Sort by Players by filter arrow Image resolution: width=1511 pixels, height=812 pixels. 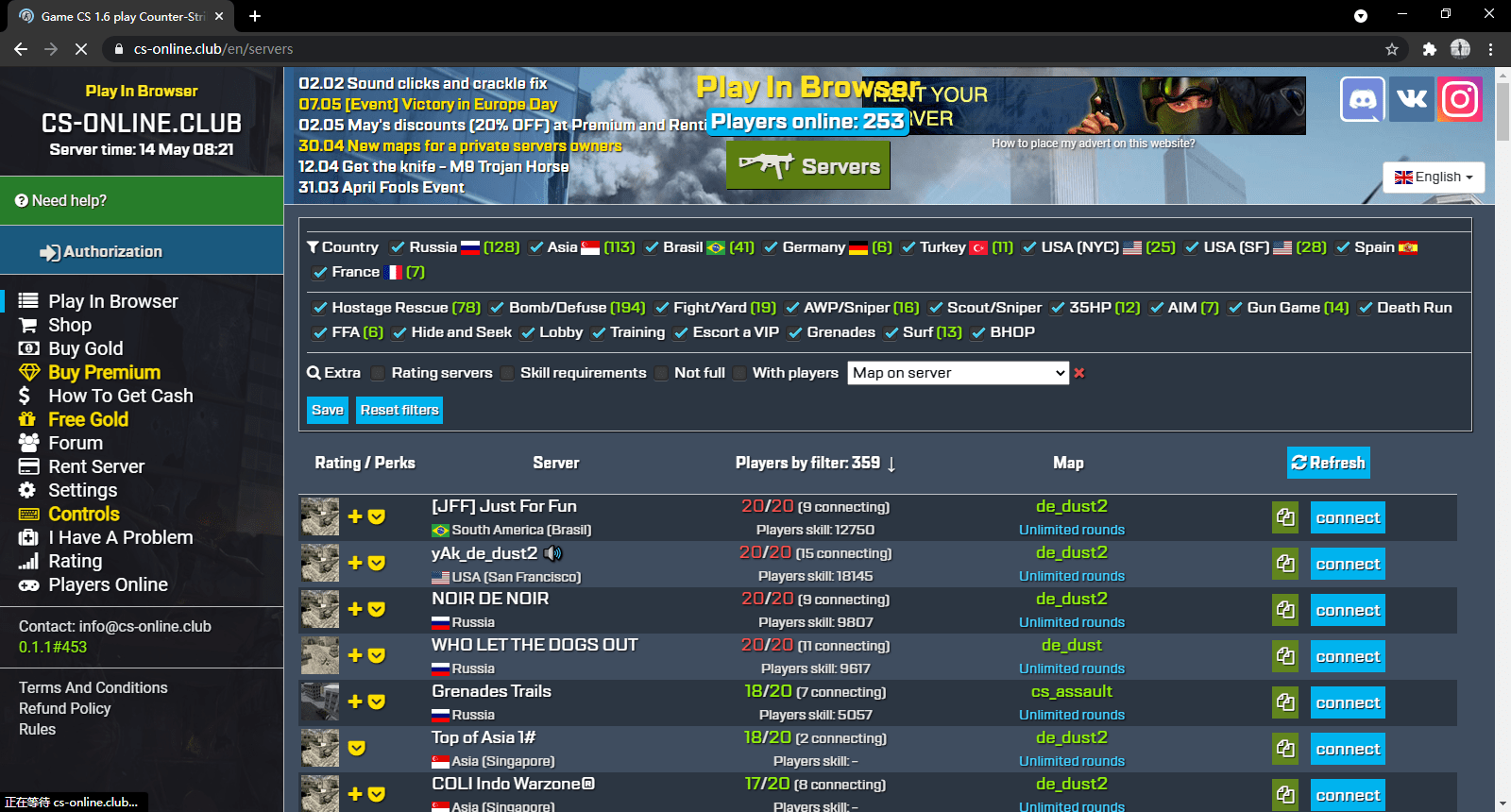click(x=891, y=464)
